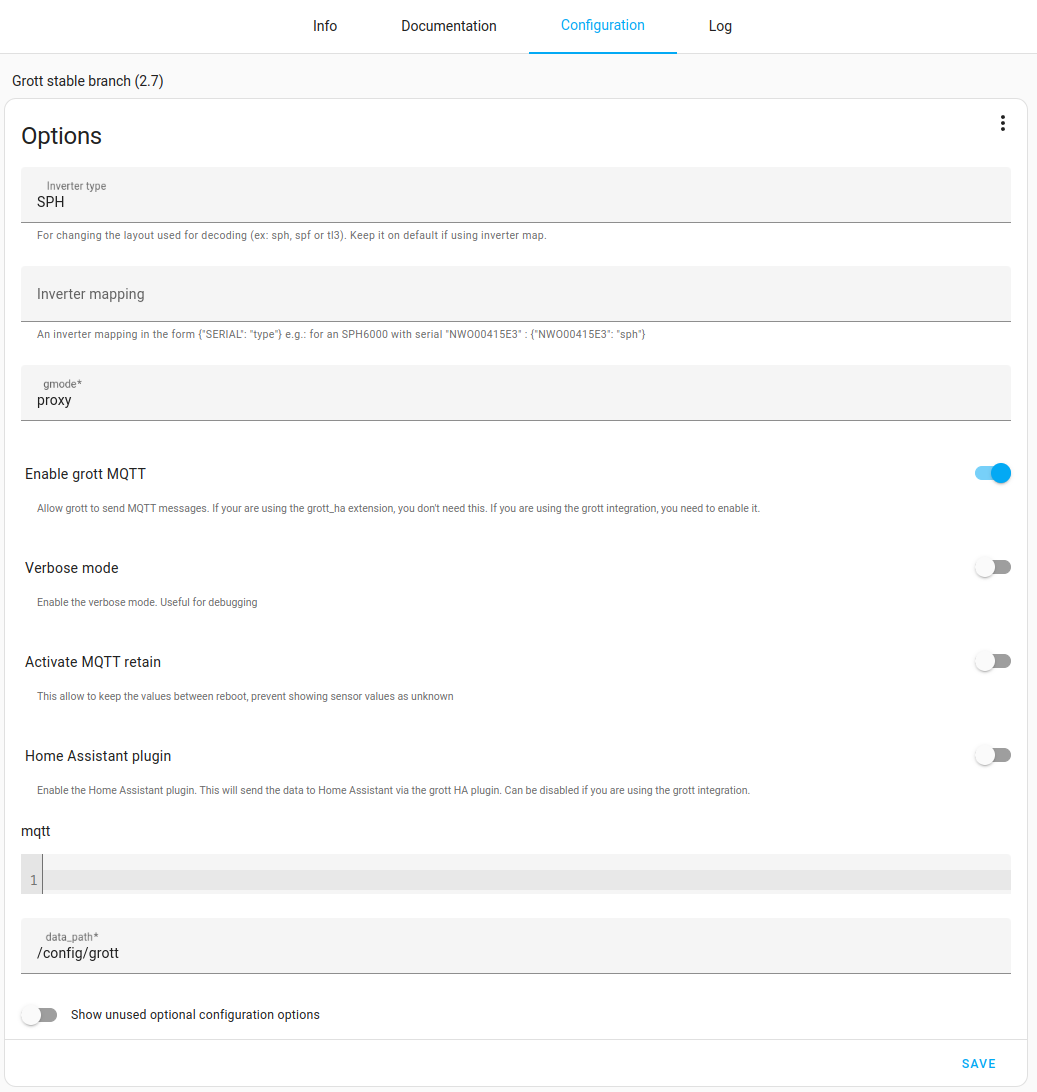Toggle the Home Assistant plugin switch

tap(992, 756)
